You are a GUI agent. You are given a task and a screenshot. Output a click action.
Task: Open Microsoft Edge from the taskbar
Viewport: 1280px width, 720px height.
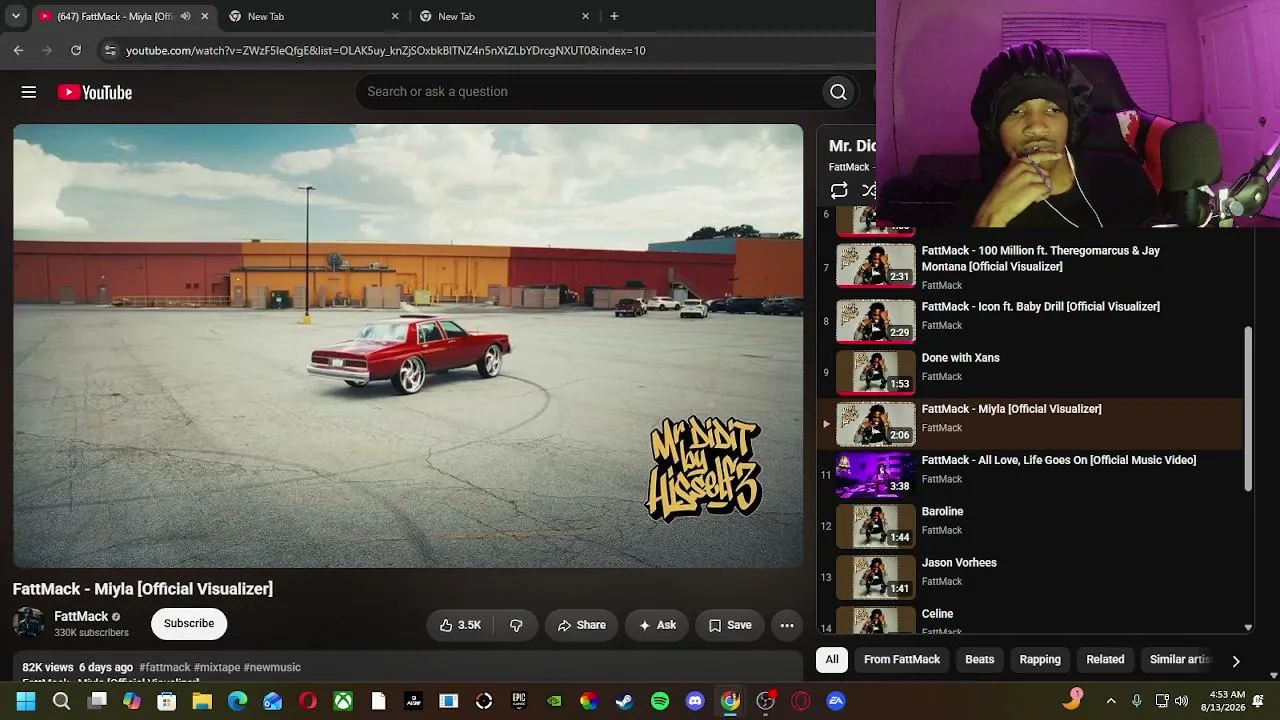click(237, 701)
